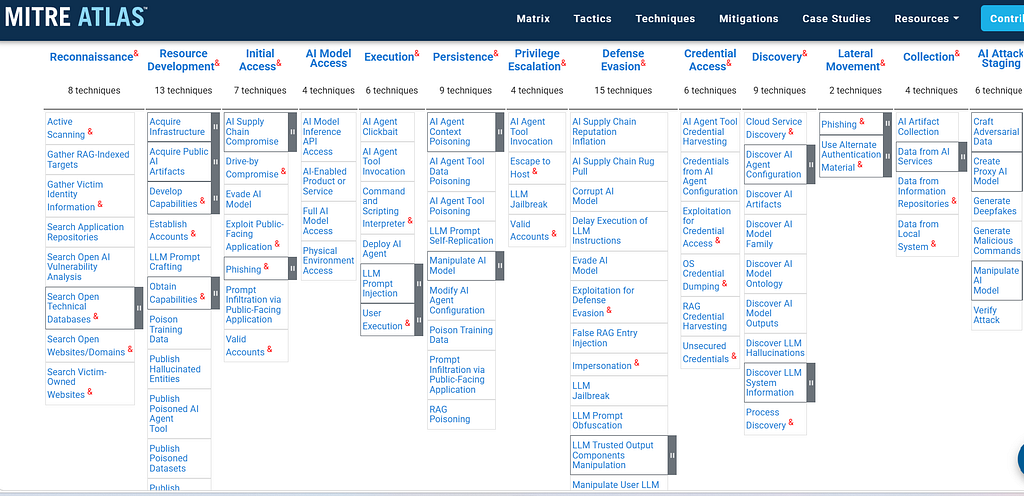Expand Discover LLM System Information handle

coord(810,382)
